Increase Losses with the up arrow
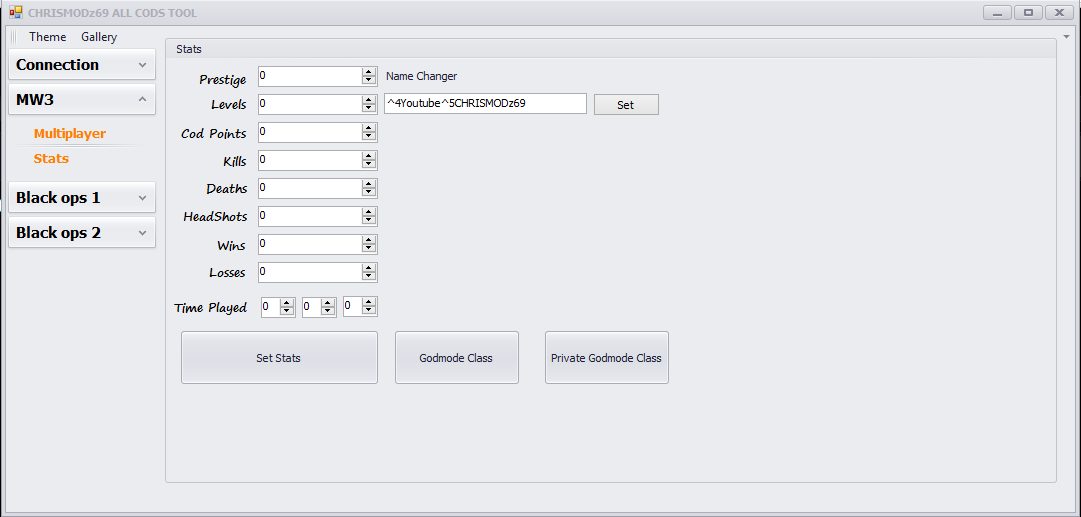 pos(369,268)
